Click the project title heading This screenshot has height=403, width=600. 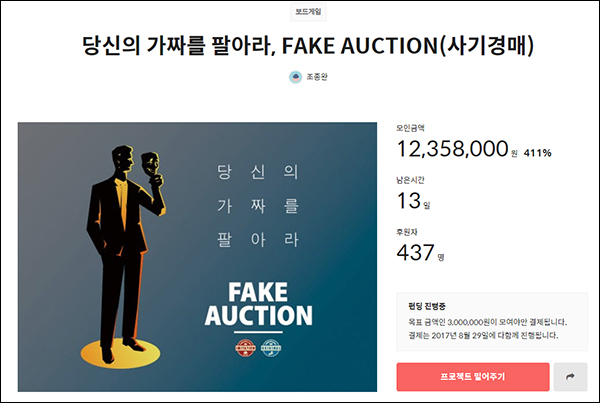pos(308,45)
